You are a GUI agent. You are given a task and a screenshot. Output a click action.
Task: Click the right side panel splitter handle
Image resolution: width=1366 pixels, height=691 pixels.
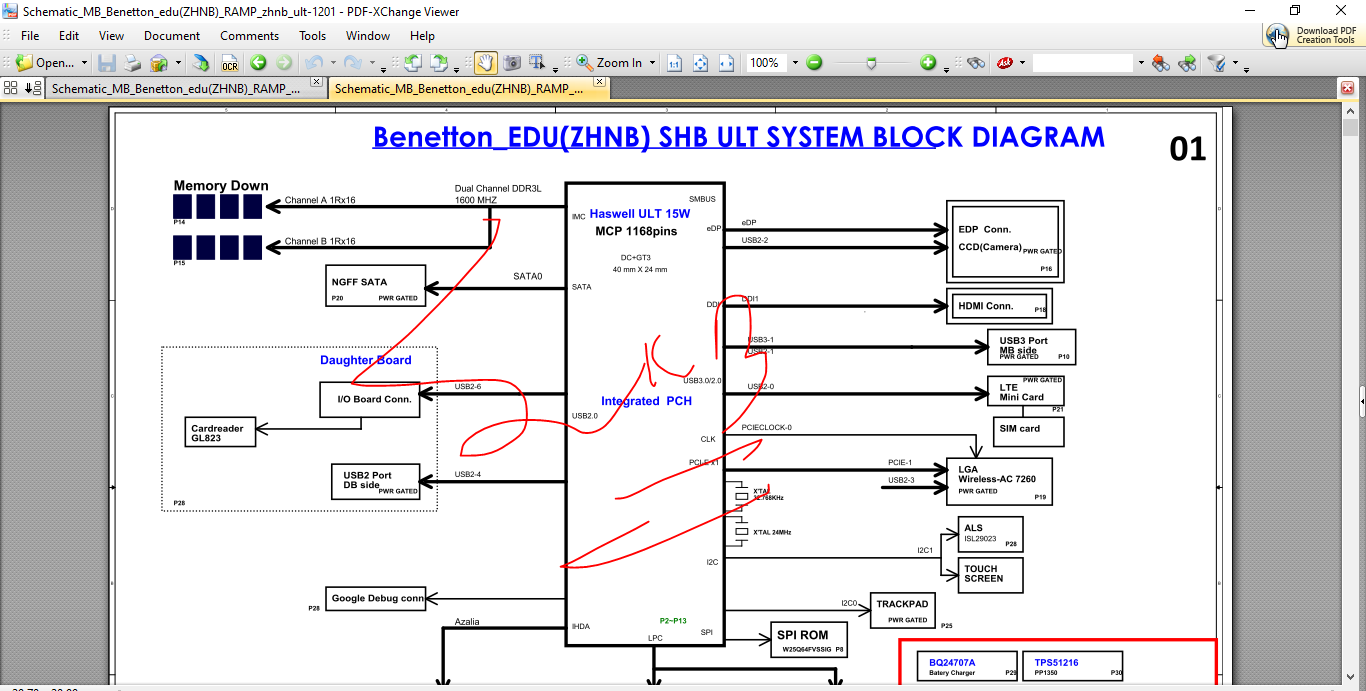click(1361, 401)
